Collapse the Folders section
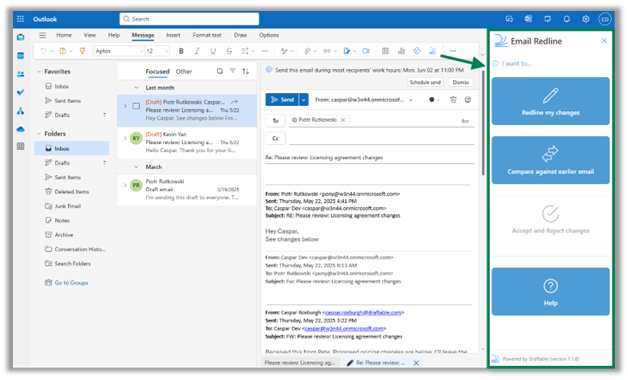Viewport: 628px width, 380px height. point(39,134)
